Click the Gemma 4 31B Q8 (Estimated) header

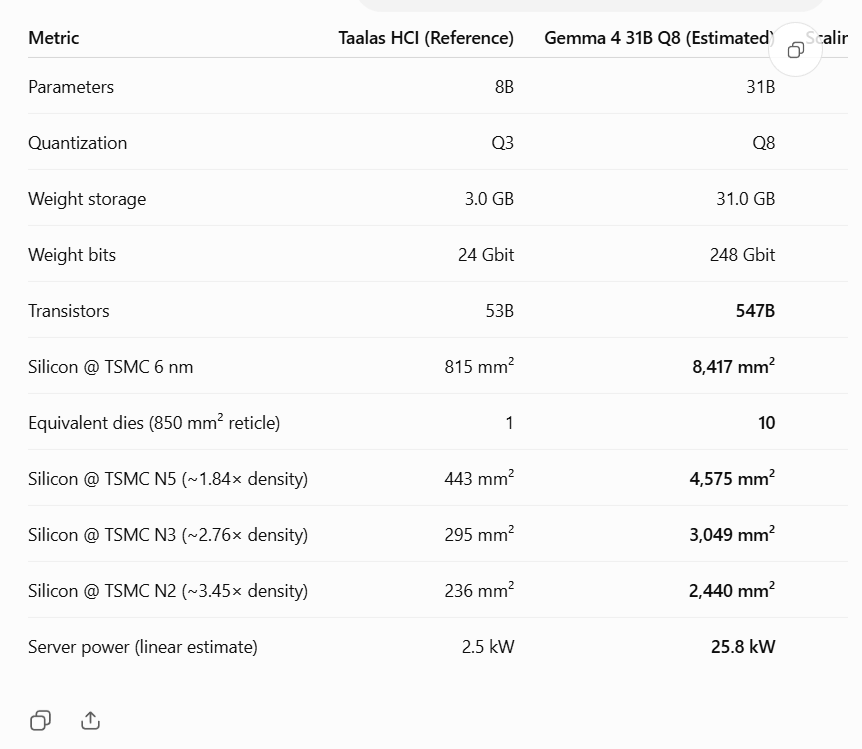click(659, 38)
